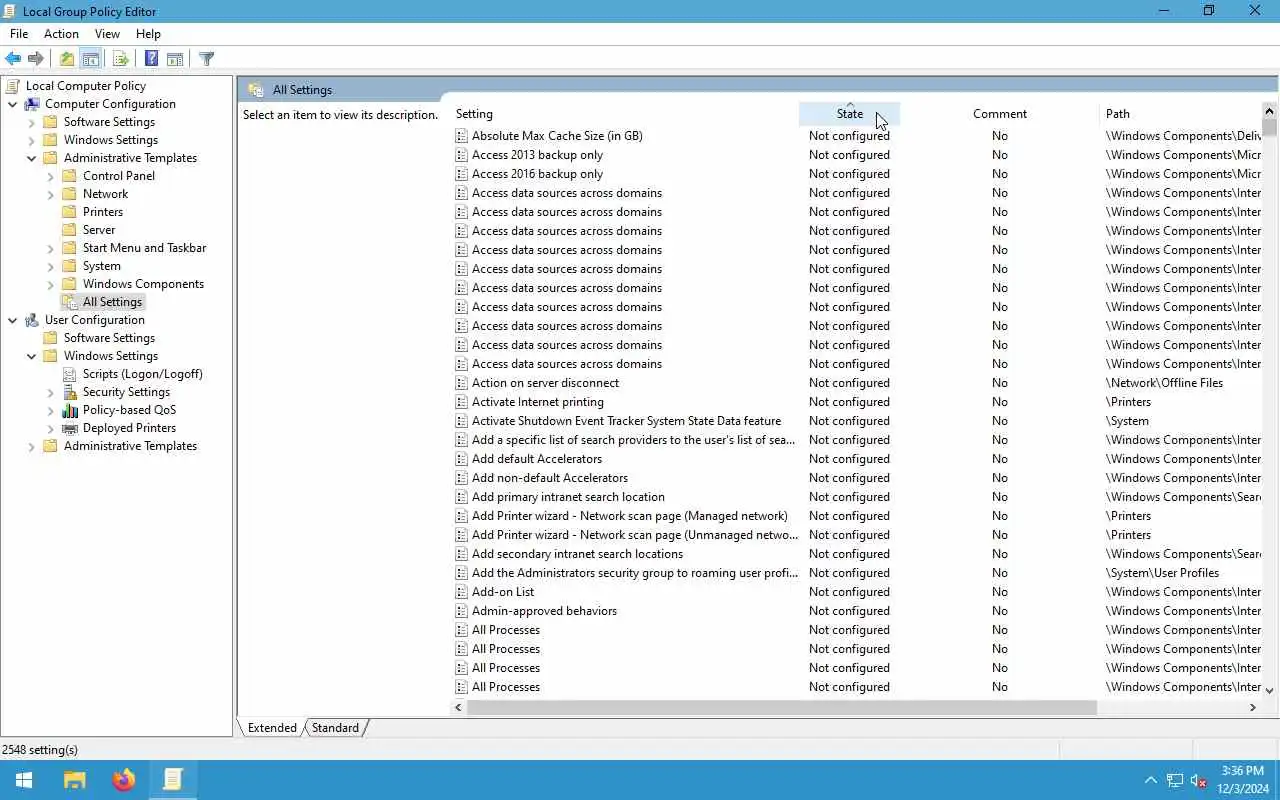Select 'Absolute Max Cache Size (in GB)' setting
The width and height of the screenshot is (1280, 800).
[557, 136]
